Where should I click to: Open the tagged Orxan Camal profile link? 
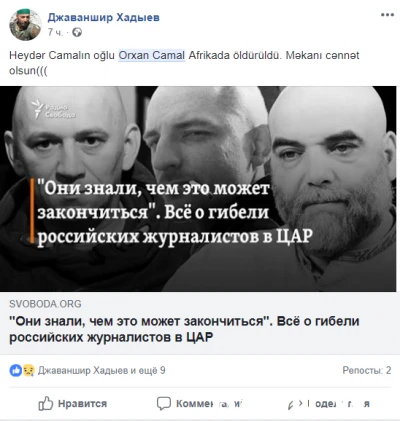(x=152, y=55)
